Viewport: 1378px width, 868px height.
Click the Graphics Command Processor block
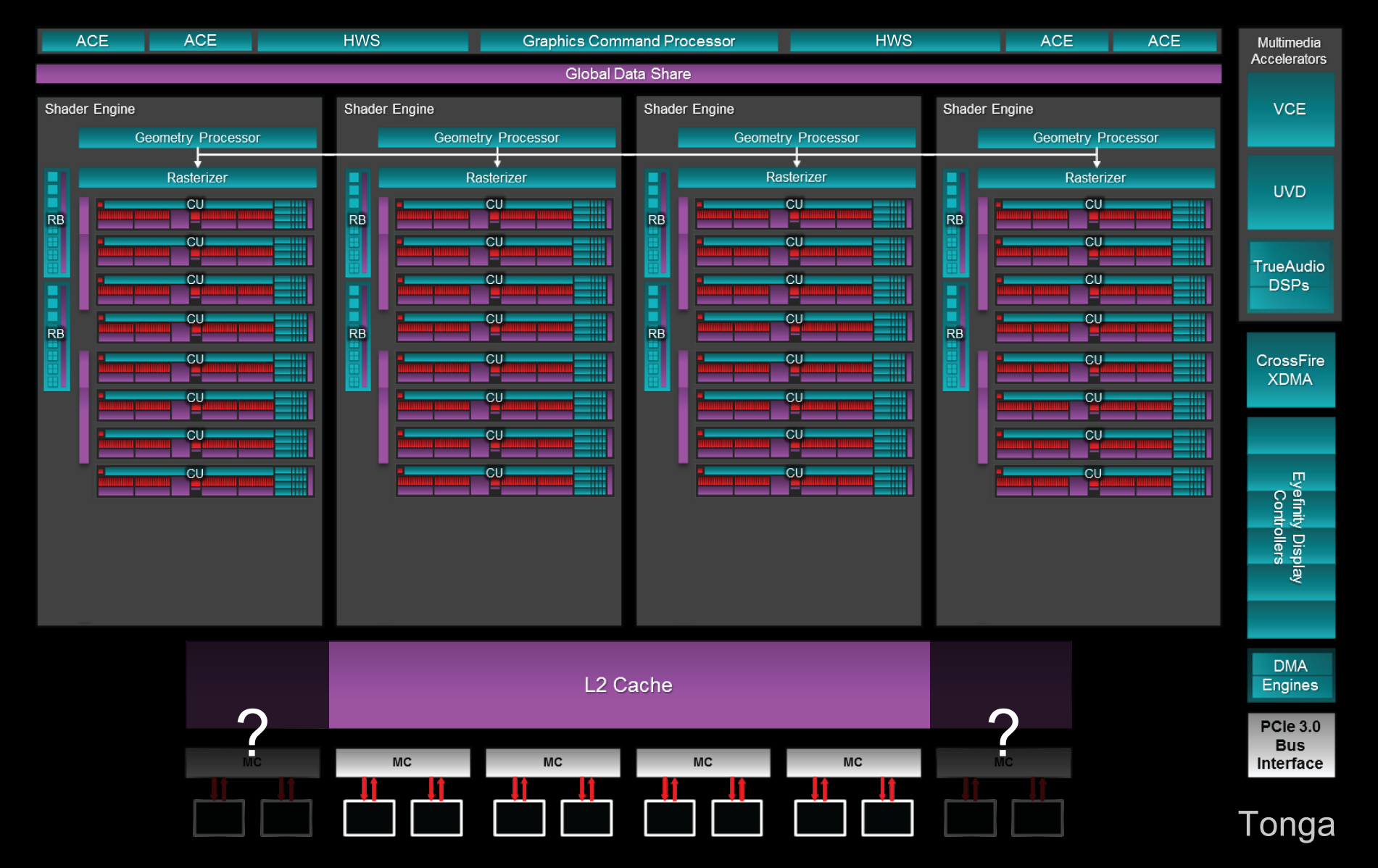(628, 41)
